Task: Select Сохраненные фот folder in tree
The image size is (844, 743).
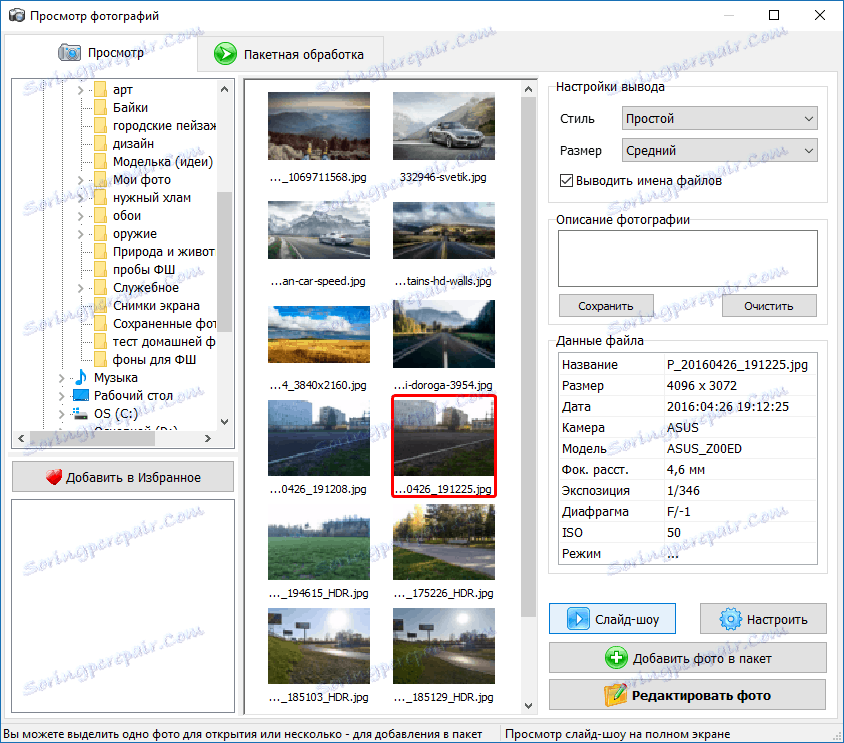Action: pyautogui.click(x=164, y=324)
